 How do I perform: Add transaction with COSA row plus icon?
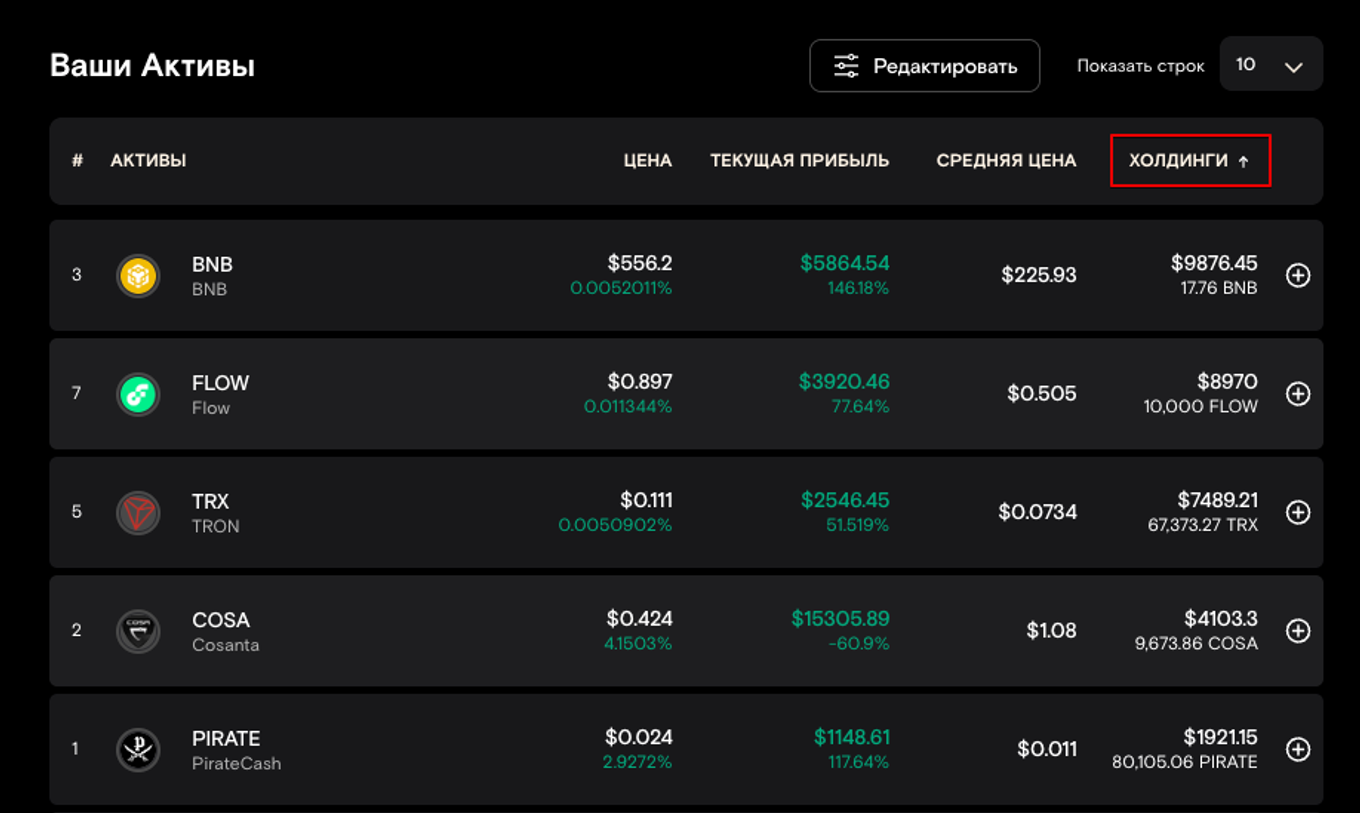tap(1297, 631)
